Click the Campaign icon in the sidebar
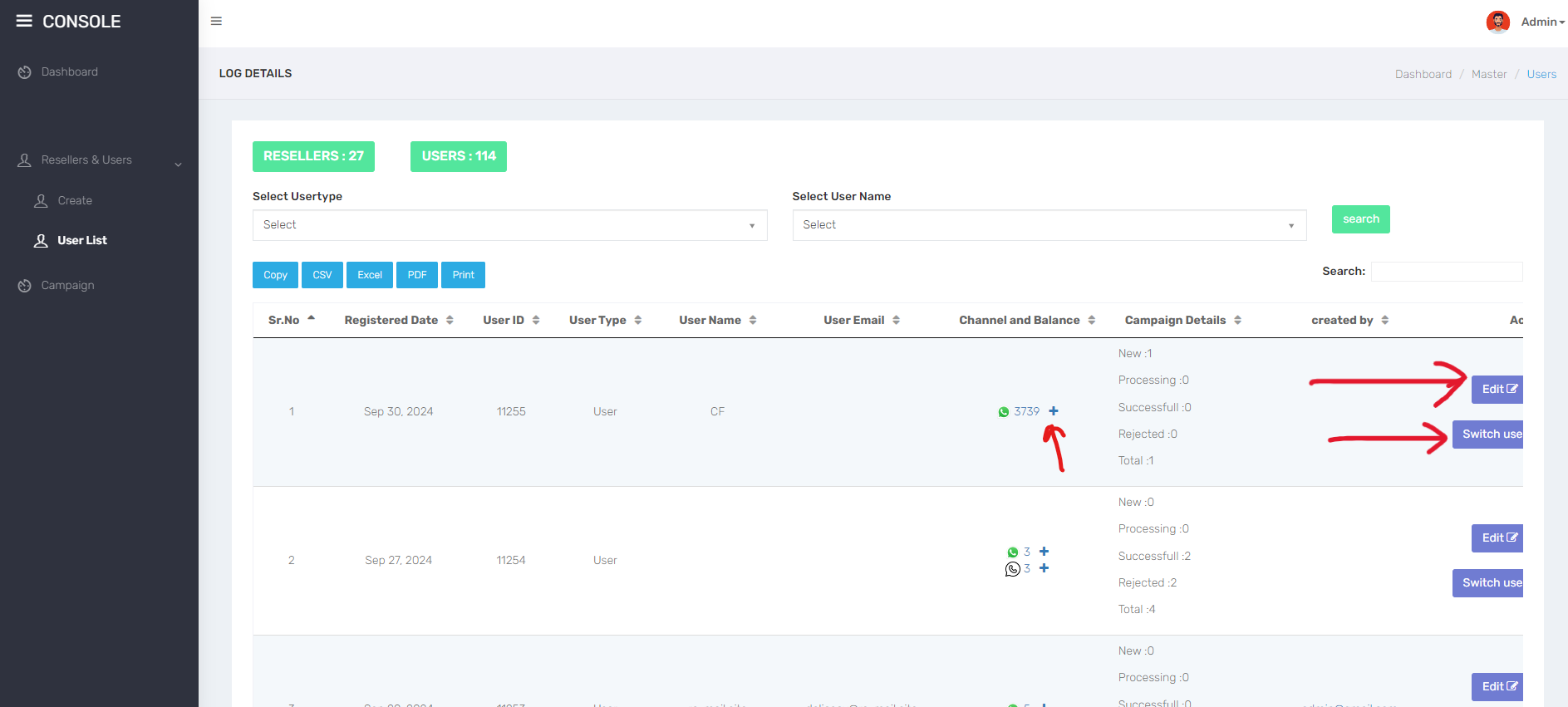1568x707 pixels. pos(25,286)
